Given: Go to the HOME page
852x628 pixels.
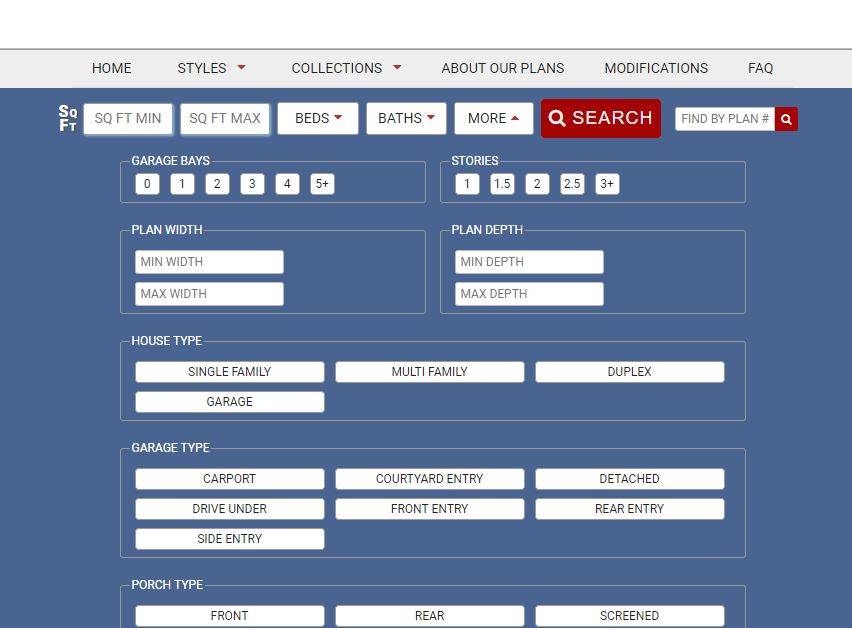Looking at the screenshot, I should [x=111, y=68].
